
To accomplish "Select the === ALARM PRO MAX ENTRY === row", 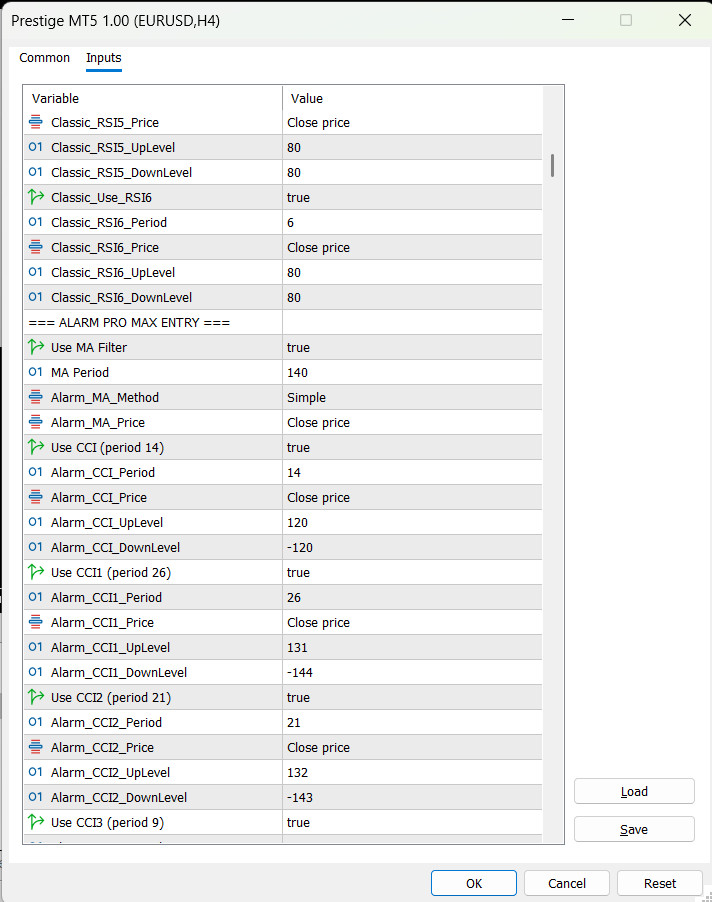I will click(x=283, y=322).
